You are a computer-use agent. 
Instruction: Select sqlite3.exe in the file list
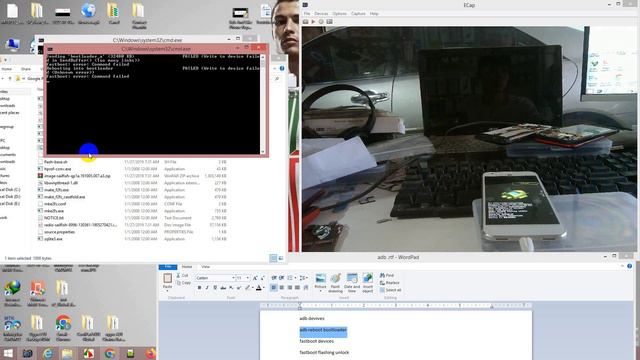53,239
